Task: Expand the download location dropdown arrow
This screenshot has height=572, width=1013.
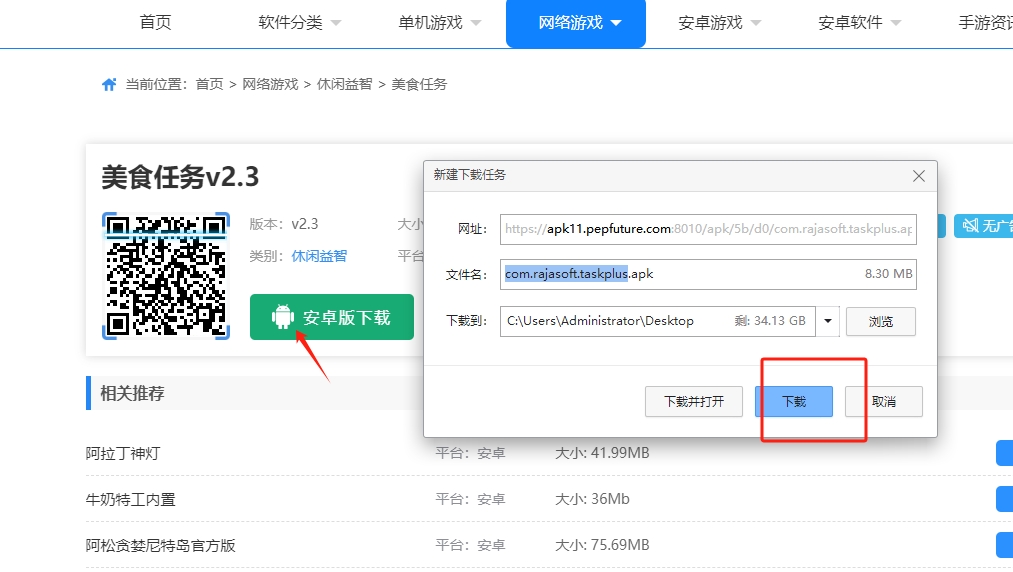Action: 828,321
